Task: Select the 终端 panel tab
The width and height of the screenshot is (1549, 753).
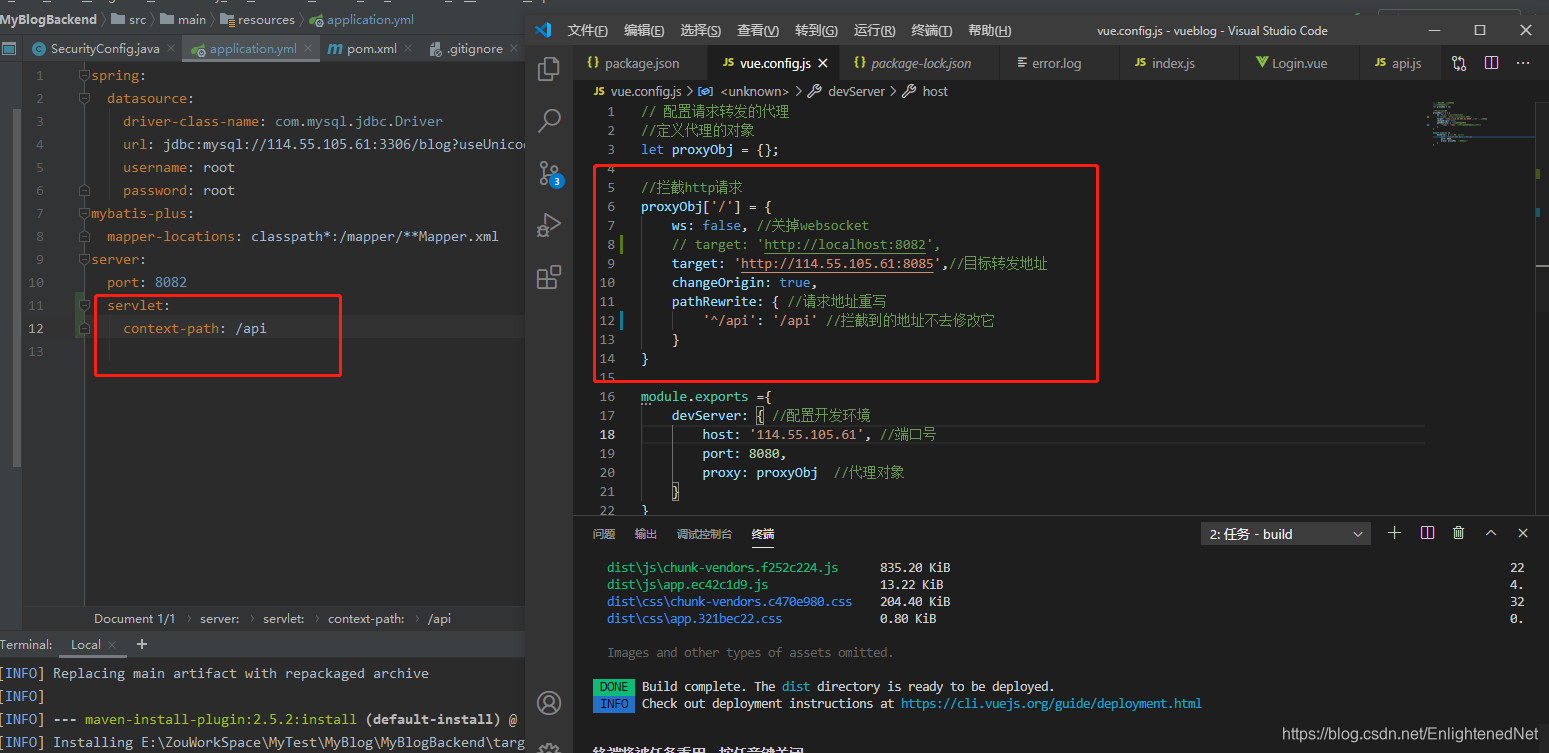Action: click(763, 534)
